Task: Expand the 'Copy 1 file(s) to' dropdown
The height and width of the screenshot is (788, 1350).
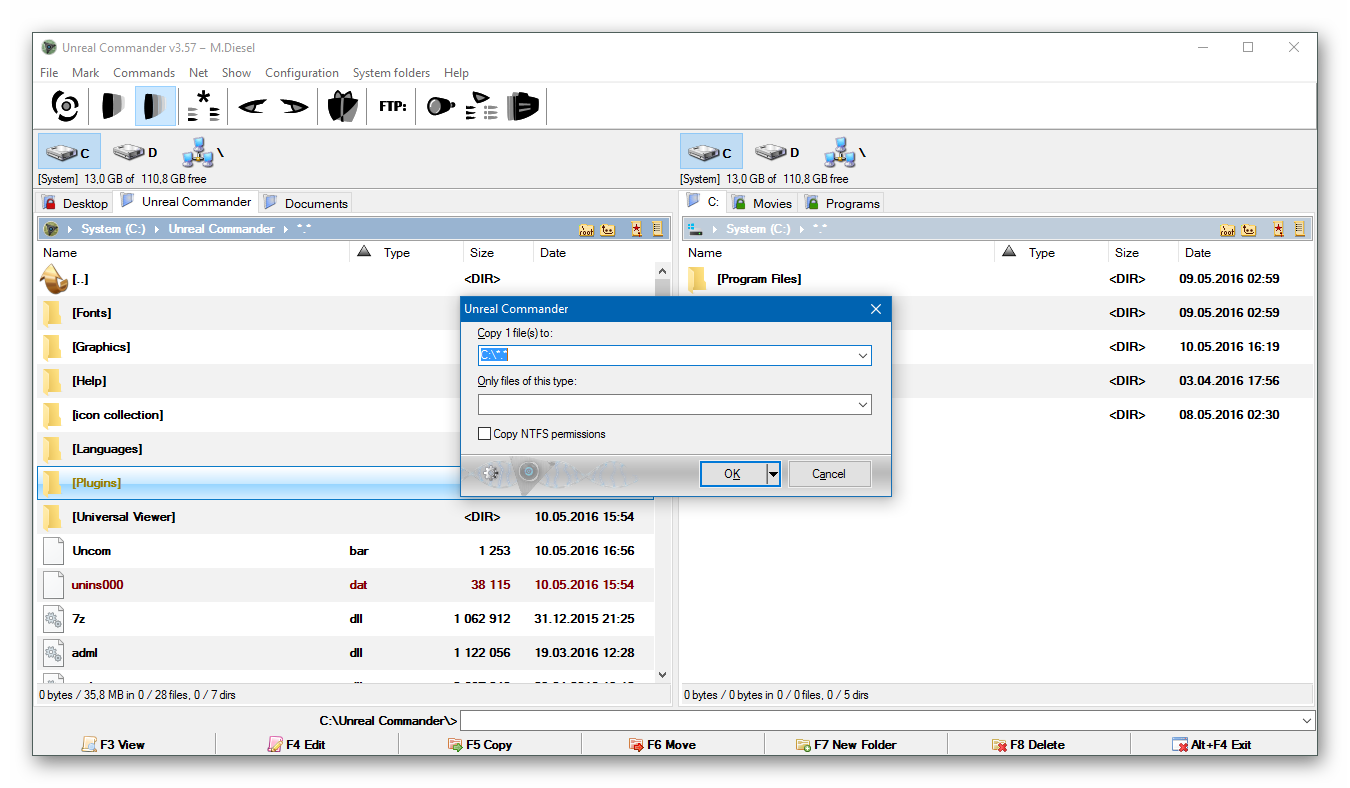Action: tap(862, 355)
